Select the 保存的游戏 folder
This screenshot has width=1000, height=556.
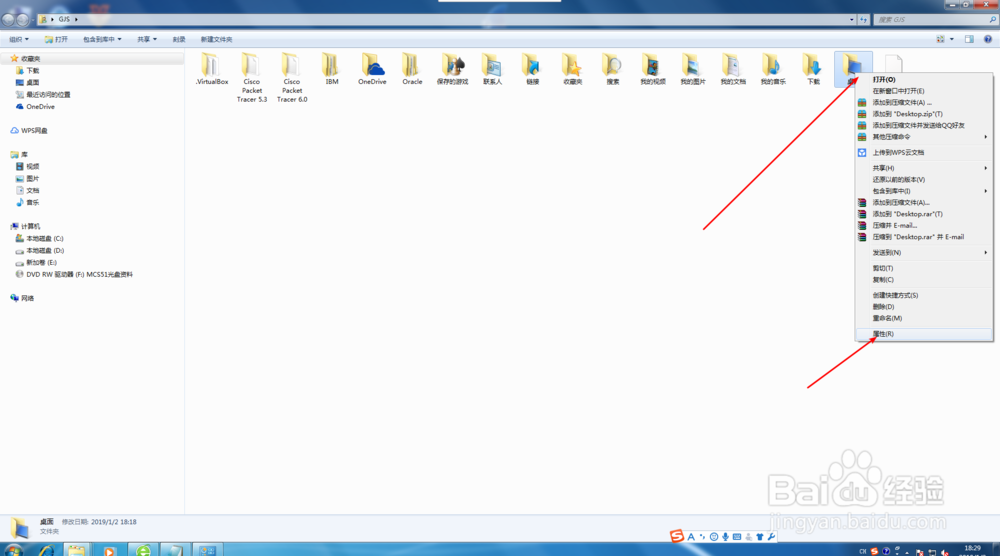click(x=452, y=69)
